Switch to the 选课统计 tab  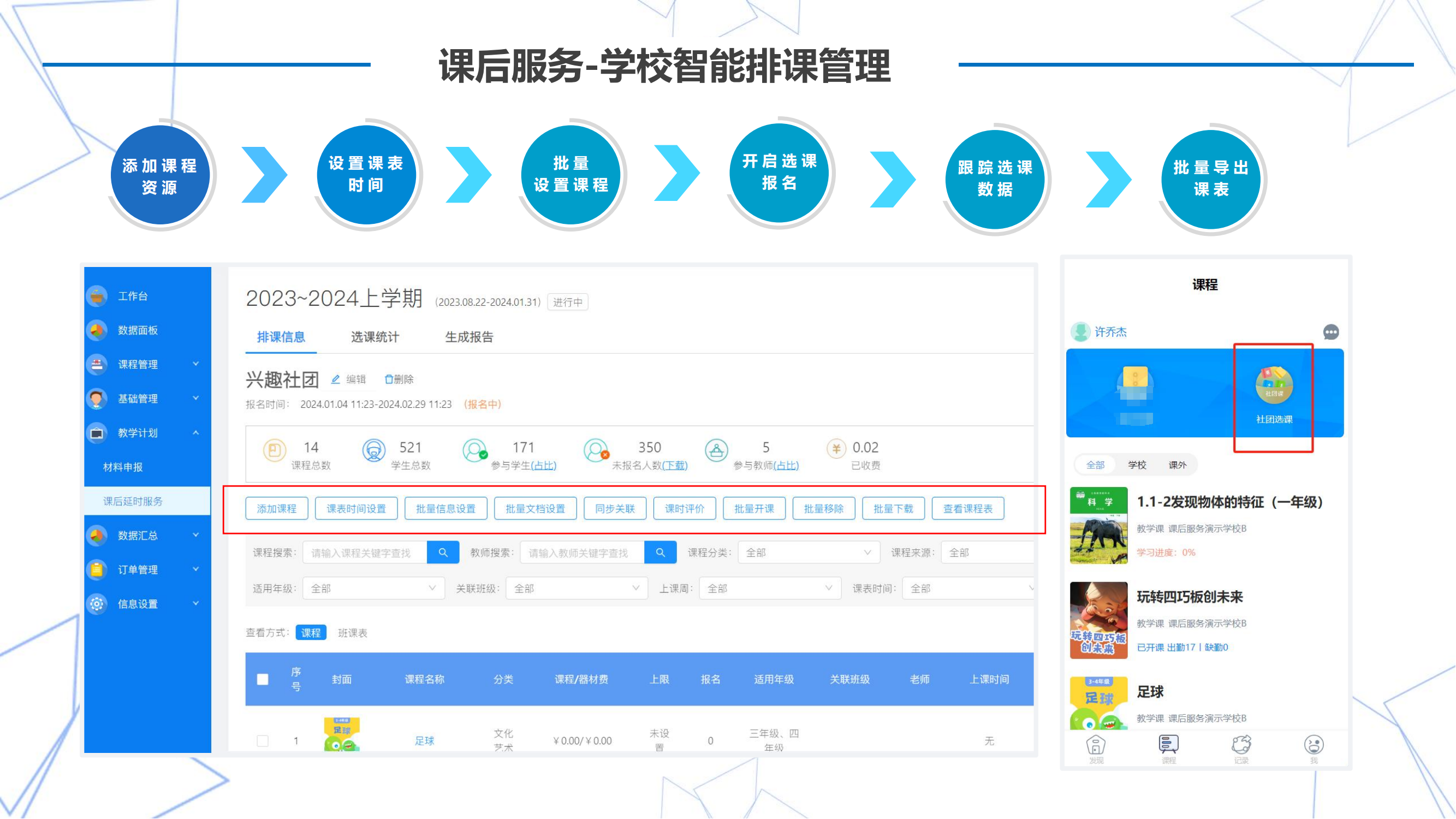tap(375, 337)
